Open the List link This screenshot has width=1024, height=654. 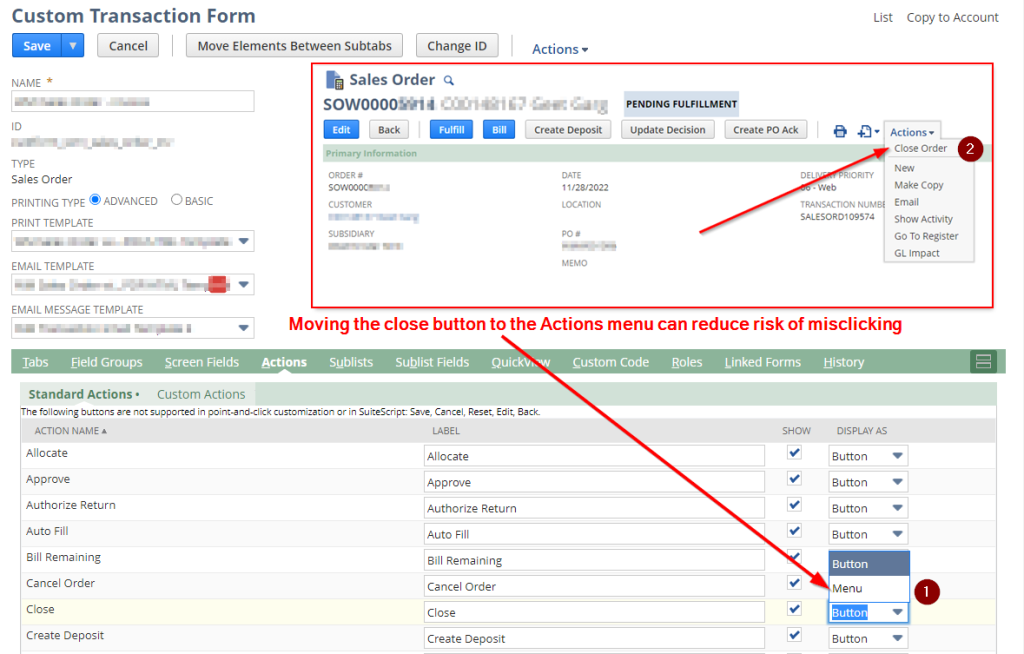pos(883,18)
